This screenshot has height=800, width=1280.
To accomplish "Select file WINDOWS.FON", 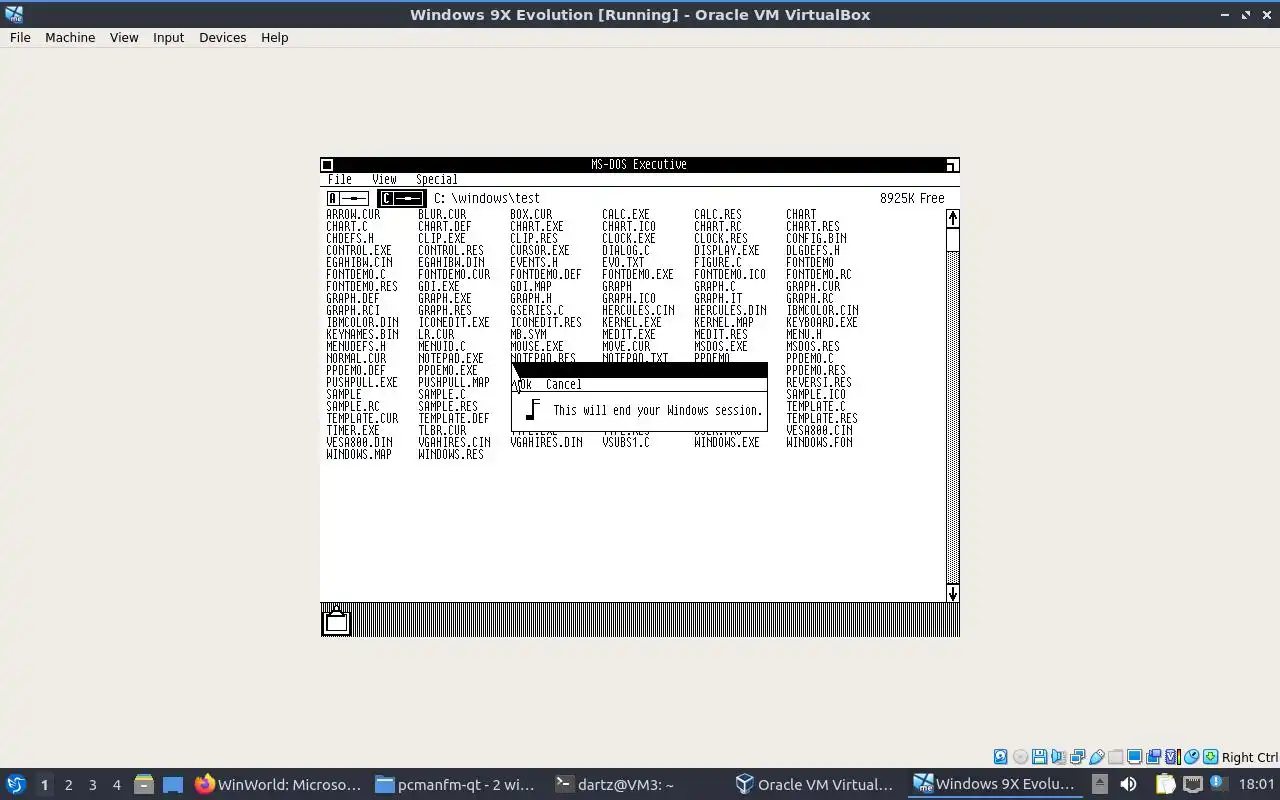I will pos(819,442).
